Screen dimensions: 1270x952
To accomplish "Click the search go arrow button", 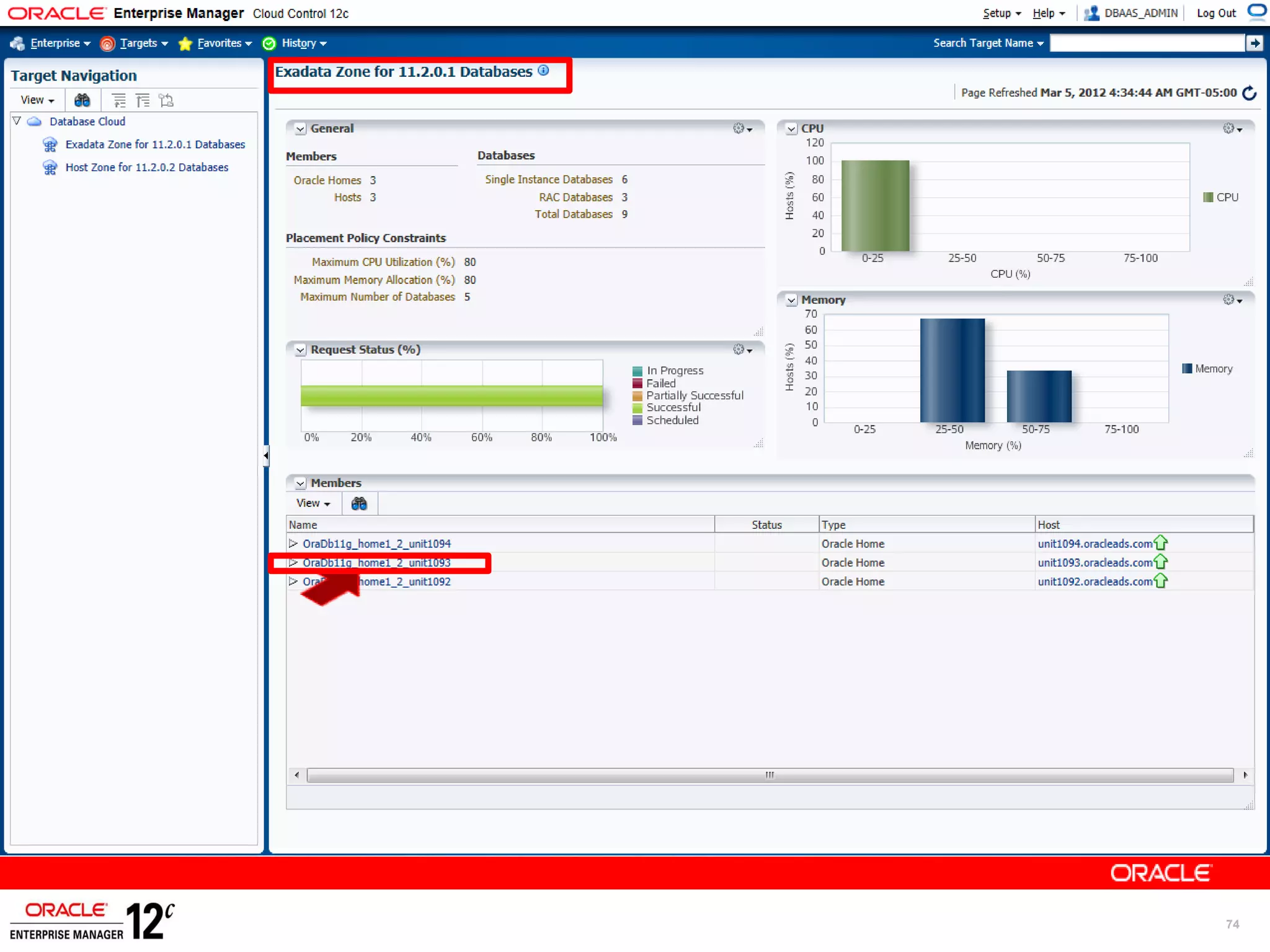I will 1254,43.
